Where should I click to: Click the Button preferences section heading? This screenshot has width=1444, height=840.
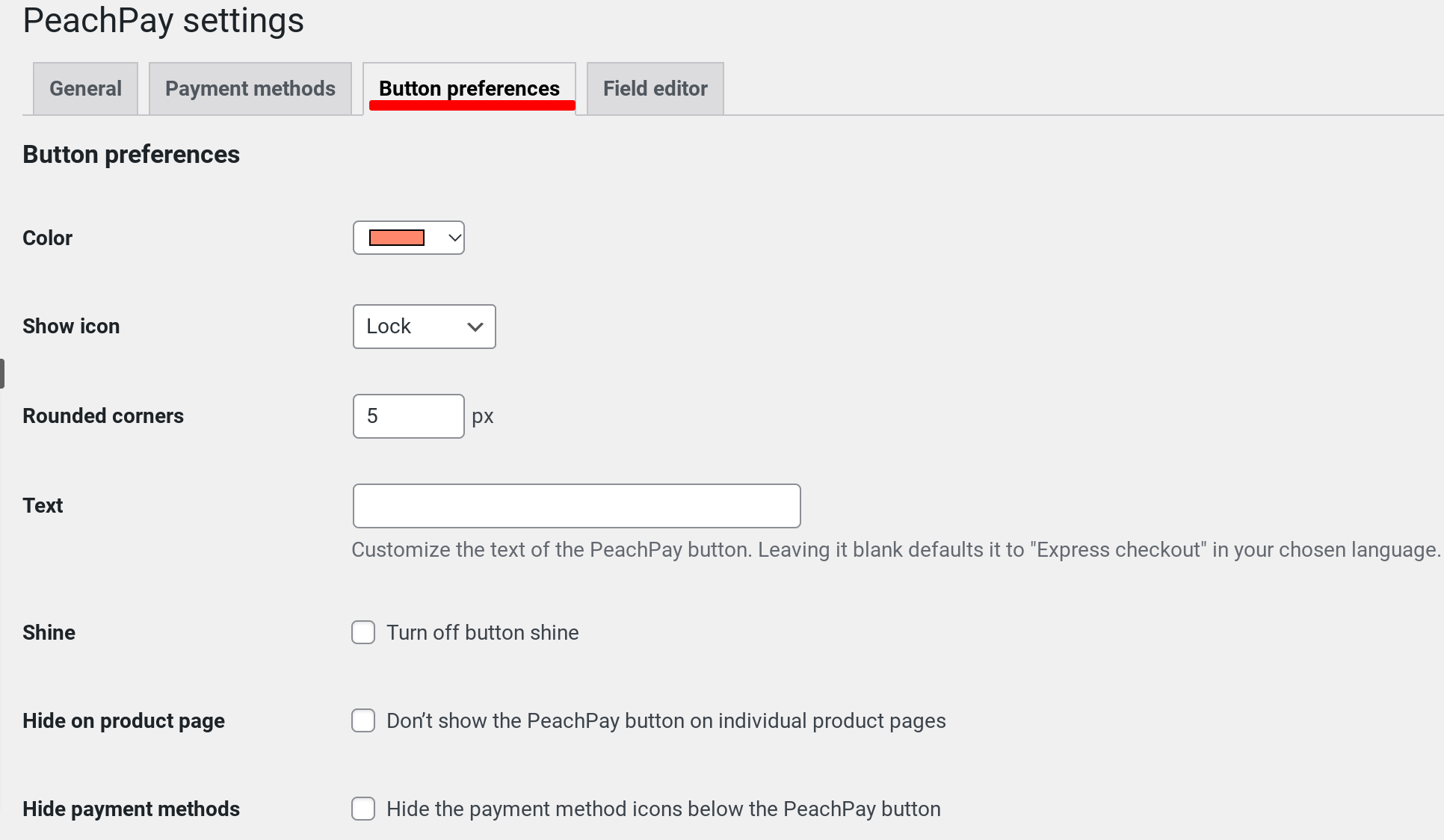[131, 154]
